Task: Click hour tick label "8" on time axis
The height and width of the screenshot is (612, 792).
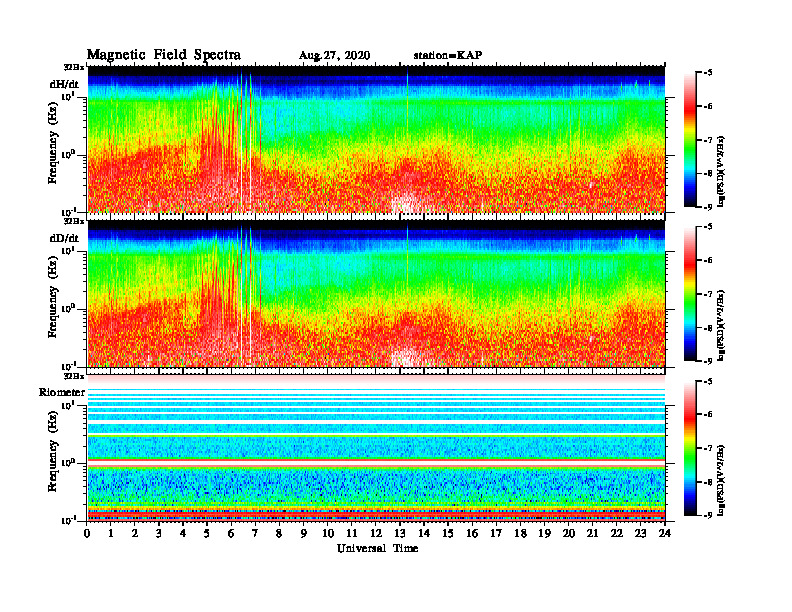Action: (279, 533)
